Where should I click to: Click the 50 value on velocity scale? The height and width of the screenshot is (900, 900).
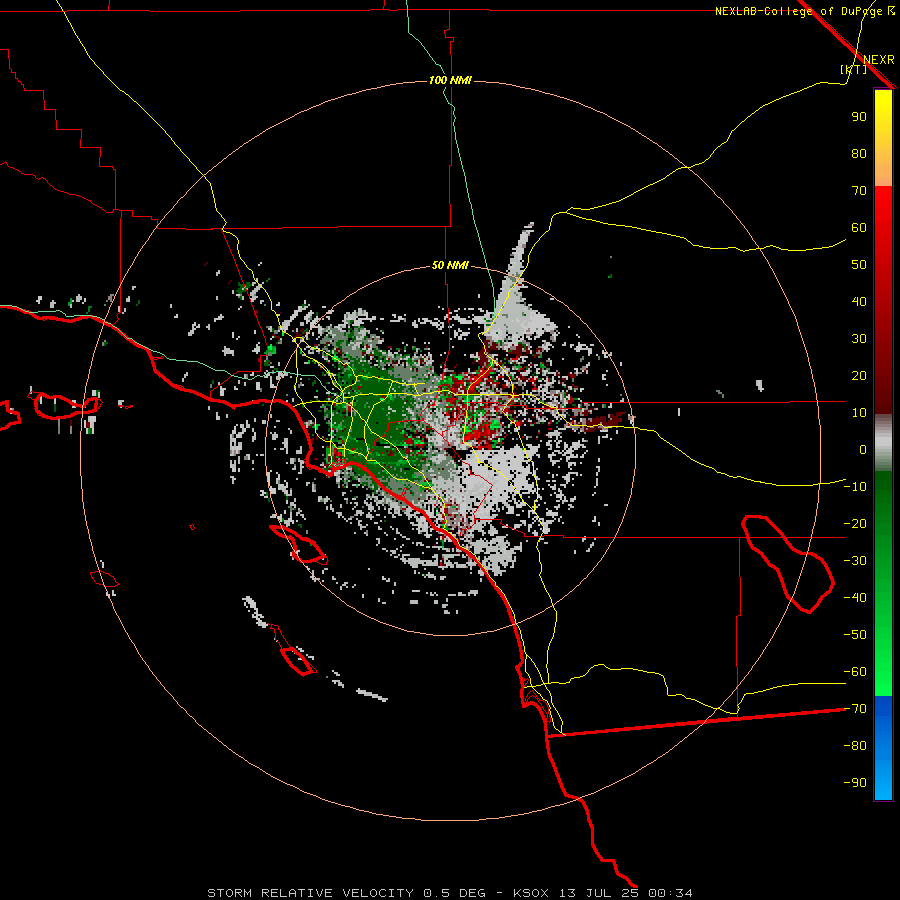859,265
